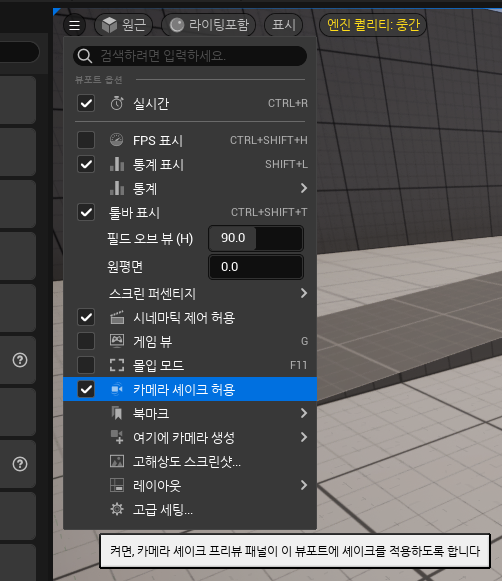Click the lit sphere icon next to 라이팅포함
Screen dimensions: 502x581
tap(177, 25)
